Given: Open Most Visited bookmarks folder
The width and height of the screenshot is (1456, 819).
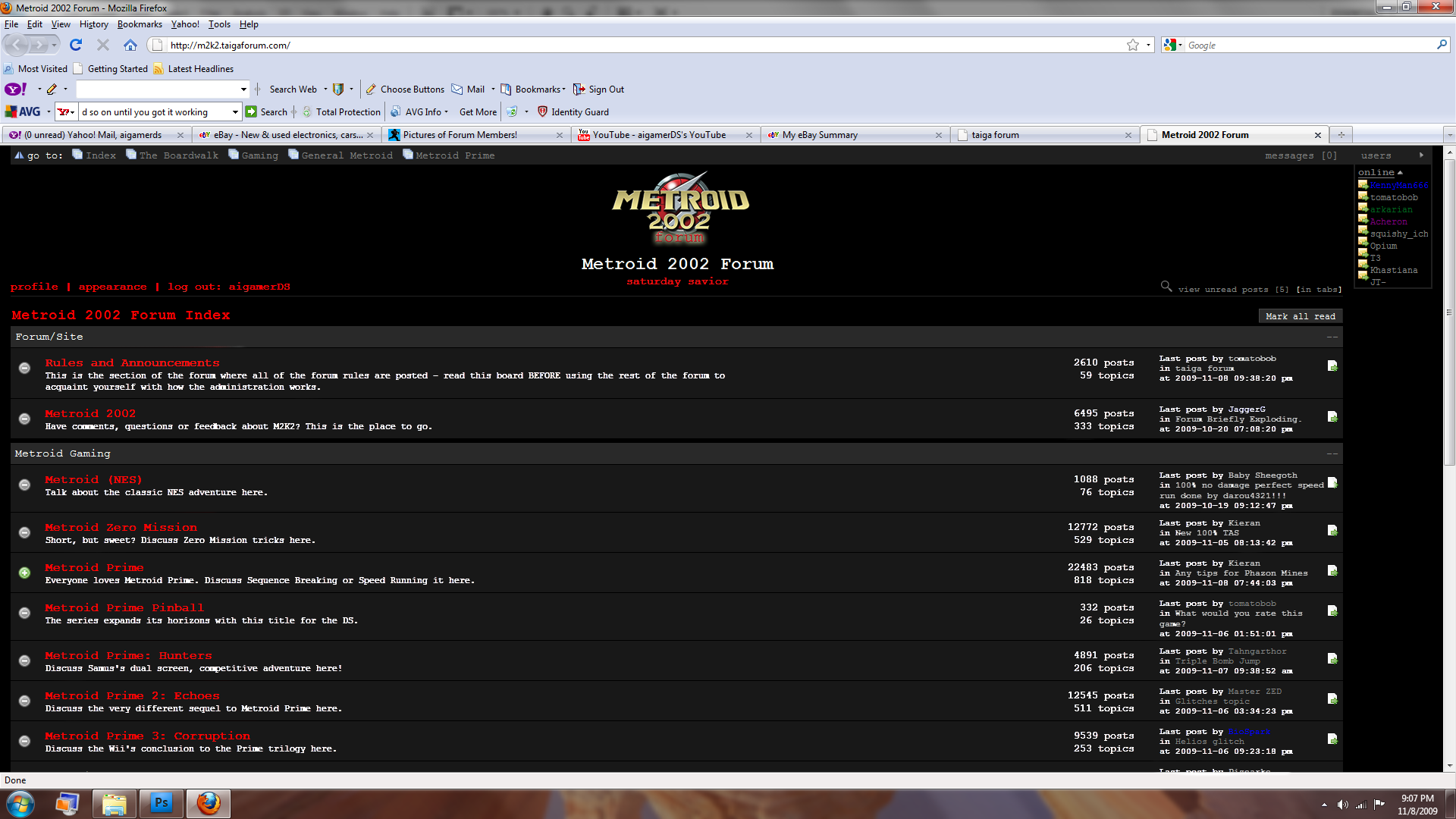Looking at the screenshot, I should (x=36, y=69).
